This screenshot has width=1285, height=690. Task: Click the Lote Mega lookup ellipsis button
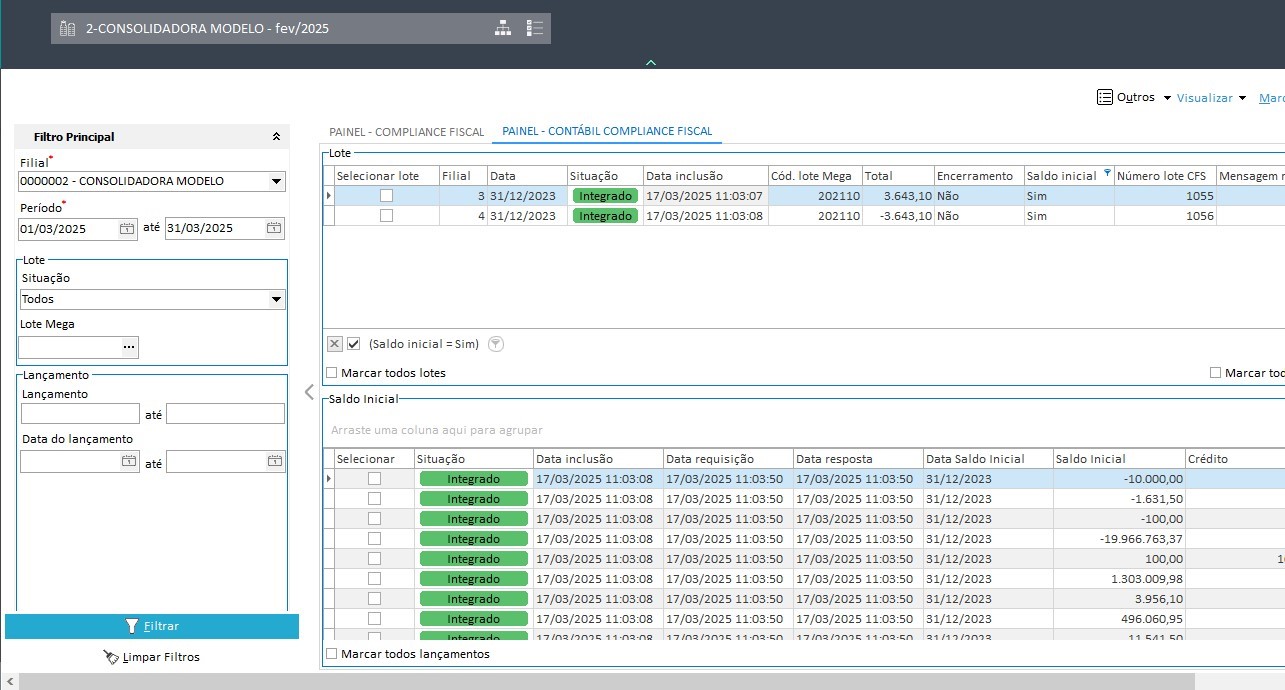[128, 347]
